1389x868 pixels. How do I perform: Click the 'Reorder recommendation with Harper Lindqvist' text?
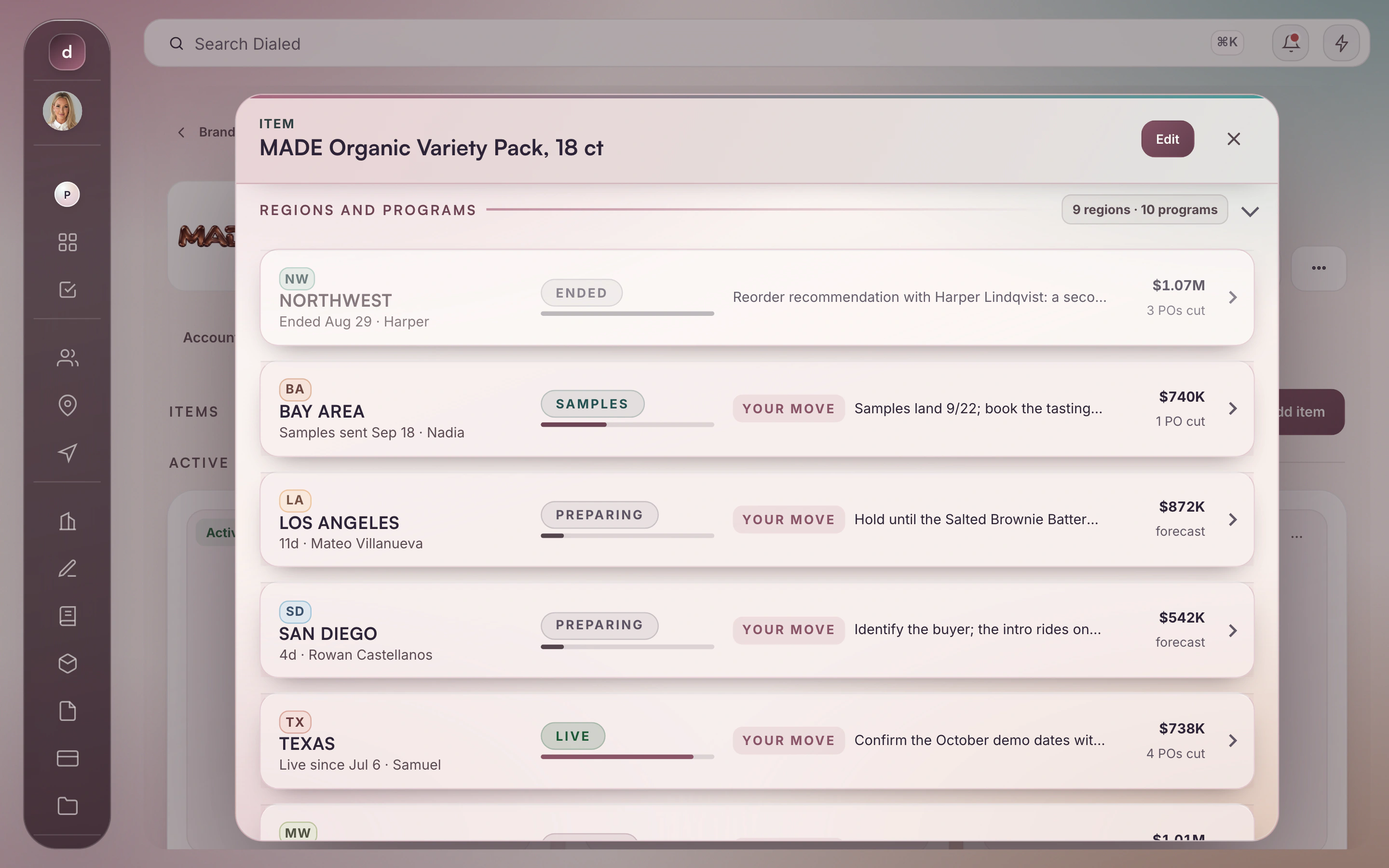coord(920,298)
